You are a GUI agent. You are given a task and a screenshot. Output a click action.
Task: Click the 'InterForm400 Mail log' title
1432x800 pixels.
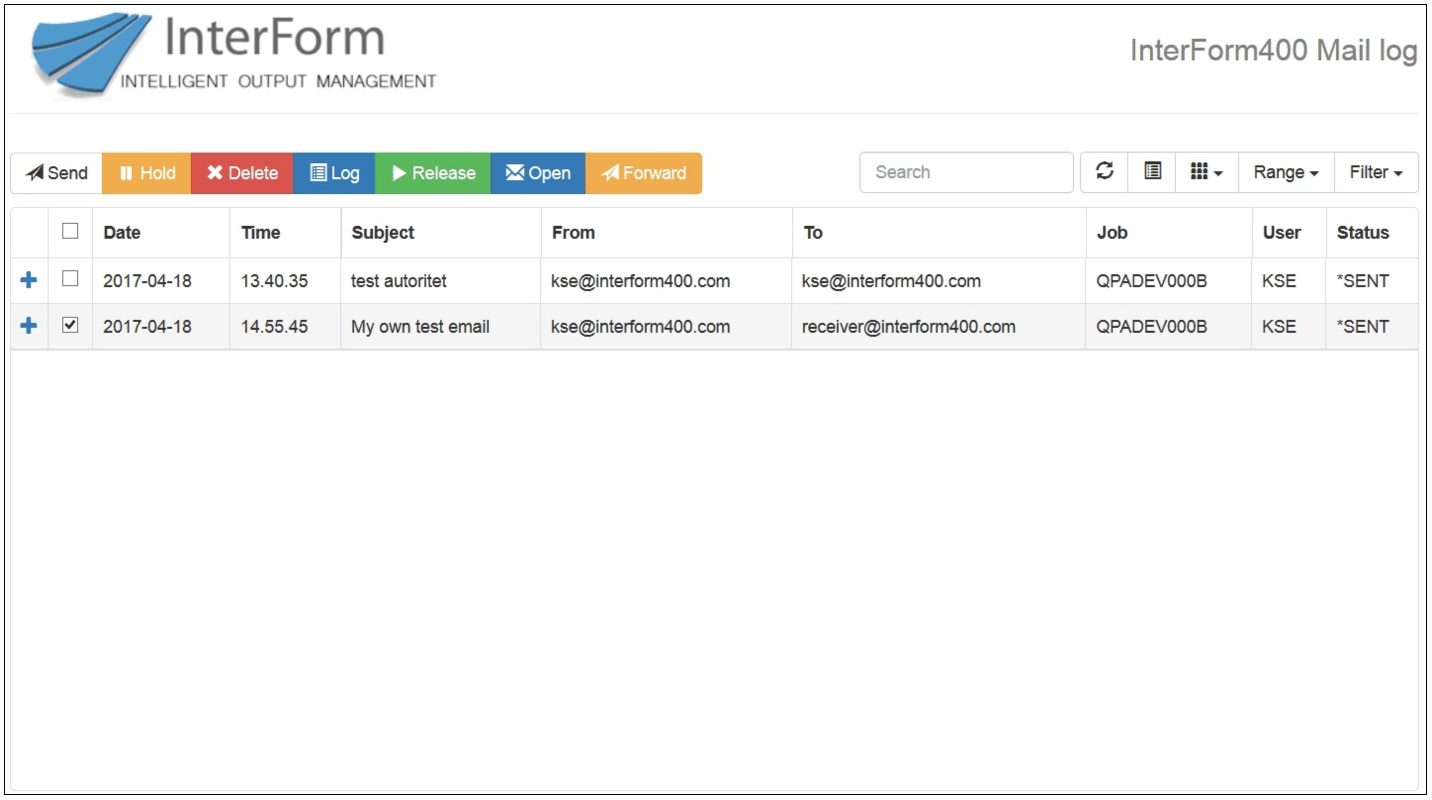pyautogui.click(x=1273, y=50)
